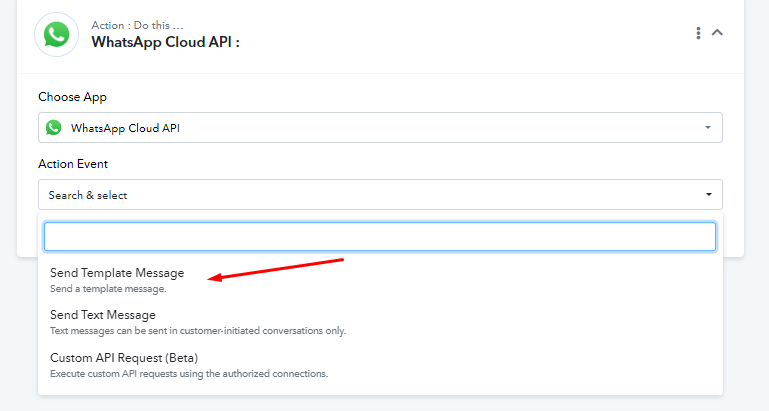Open the three-dot options menu
769x411 pixels.
pos(698,33)
